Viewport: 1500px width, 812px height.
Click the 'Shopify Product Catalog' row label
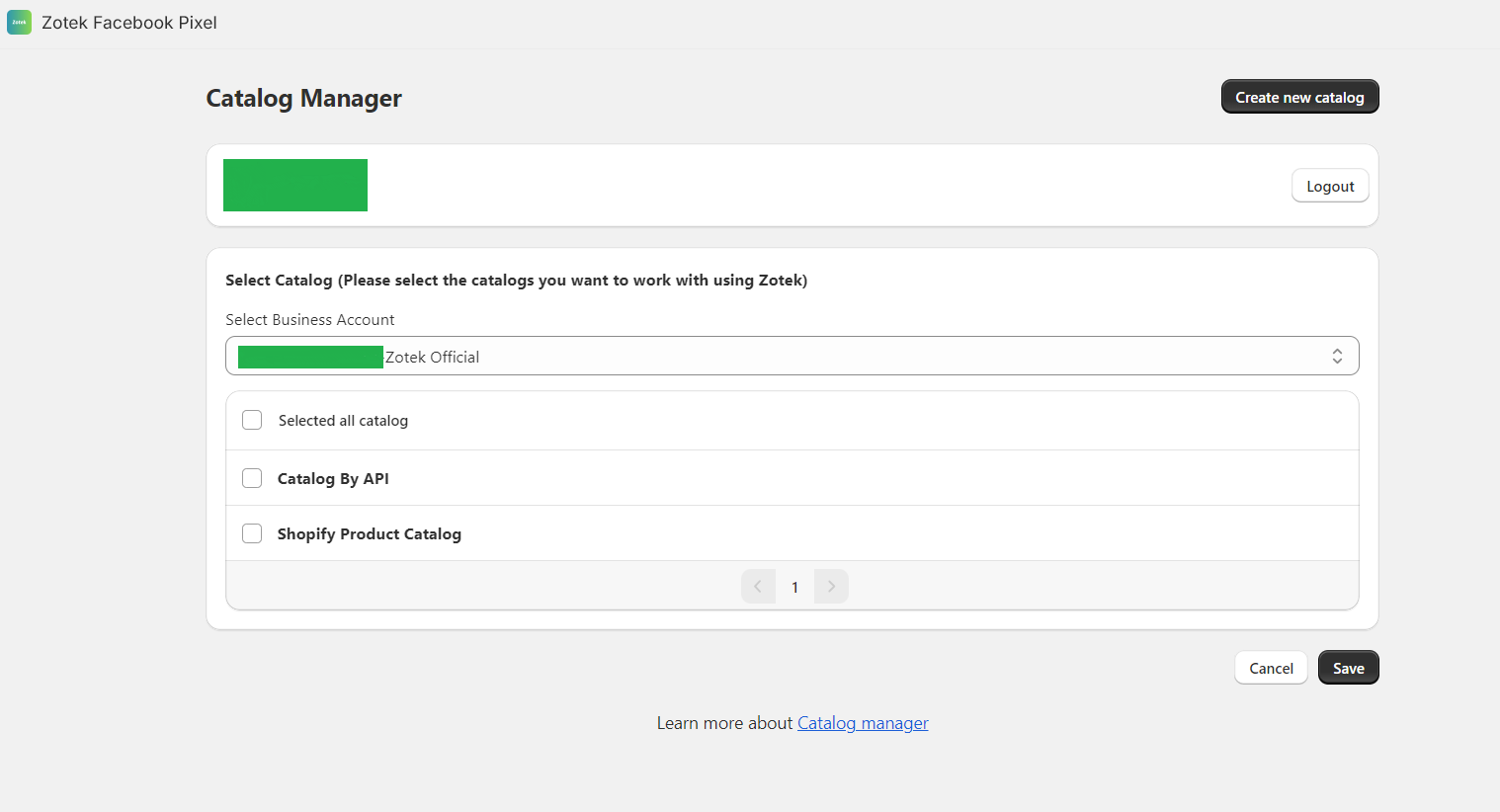coord(369,533)
